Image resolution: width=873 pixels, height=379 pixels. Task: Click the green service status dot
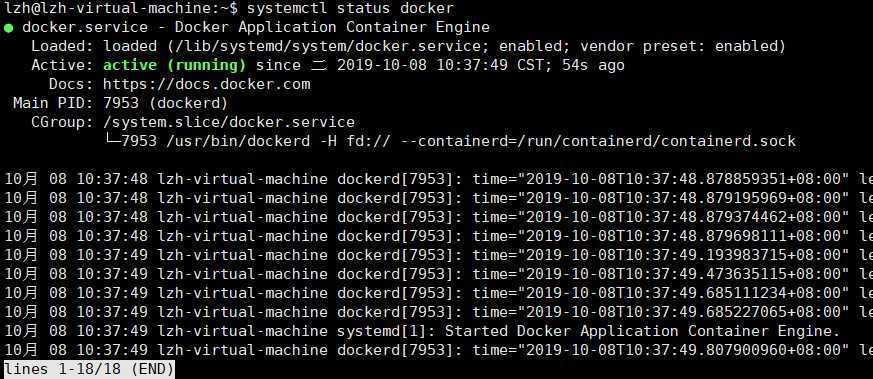[8, 28]
